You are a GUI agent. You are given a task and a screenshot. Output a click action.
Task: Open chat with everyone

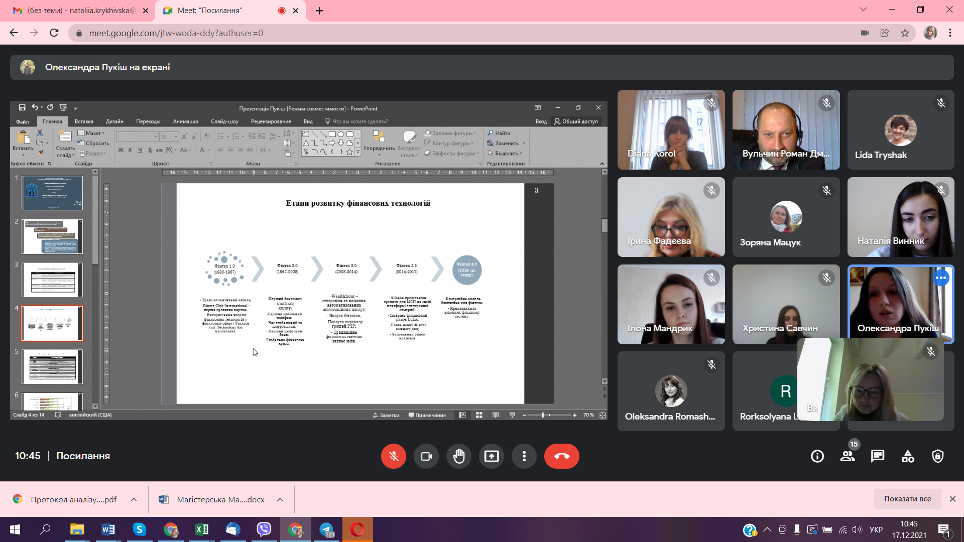point(877,456)
